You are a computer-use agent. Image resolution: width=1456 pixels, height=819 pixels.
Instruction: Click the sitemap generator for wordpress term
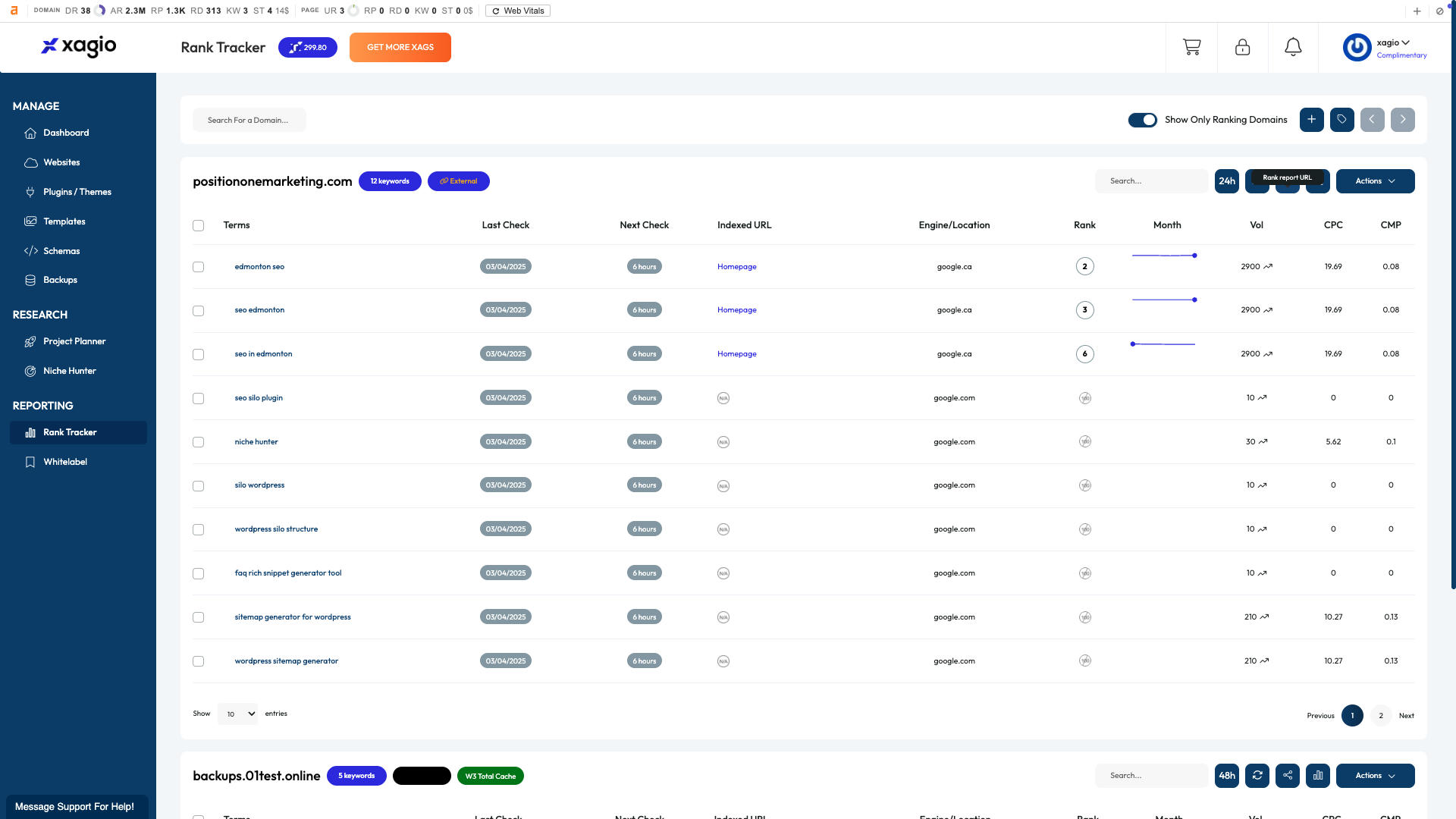click(293, 617)
